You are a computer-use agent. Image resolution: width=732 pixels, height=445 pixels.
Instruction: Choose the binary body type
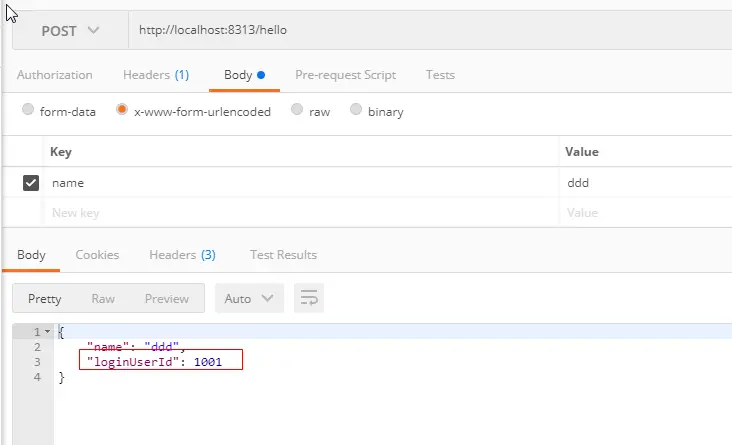pyautogui.click(x=356, y=109)
